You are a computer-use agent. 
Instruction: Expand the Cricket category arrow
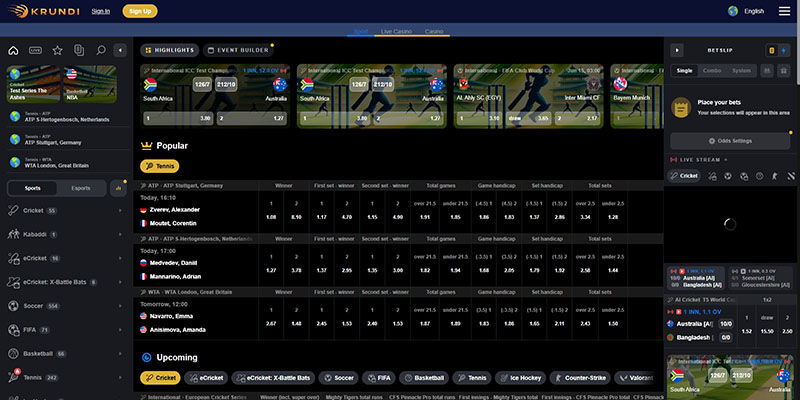120,211
